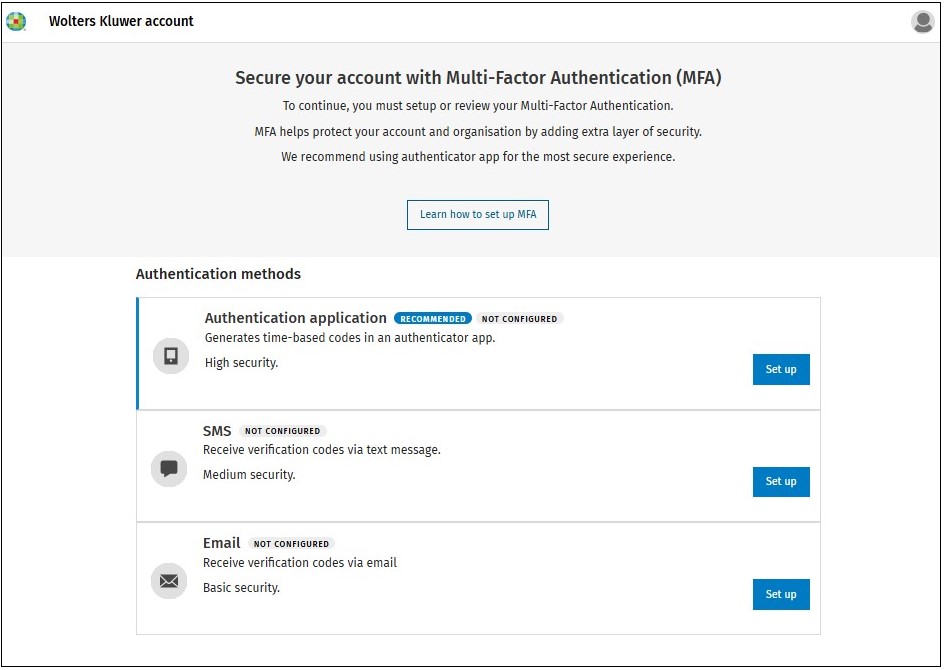Image resolution: width=944 pixels, height=670 pixels.
Task: Click the Wolters Kluwer logo icon
Action: (x=16, y=21)
